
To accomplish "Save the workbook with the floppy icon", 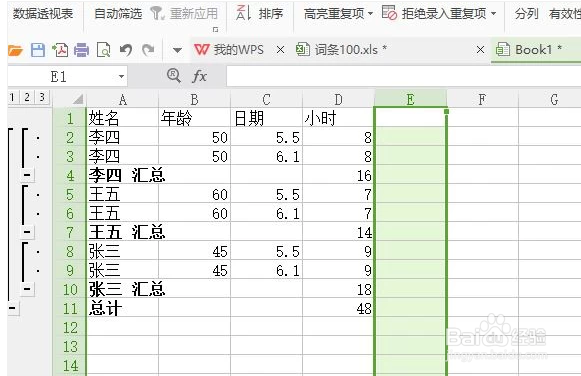I will (x=38, y=50).
